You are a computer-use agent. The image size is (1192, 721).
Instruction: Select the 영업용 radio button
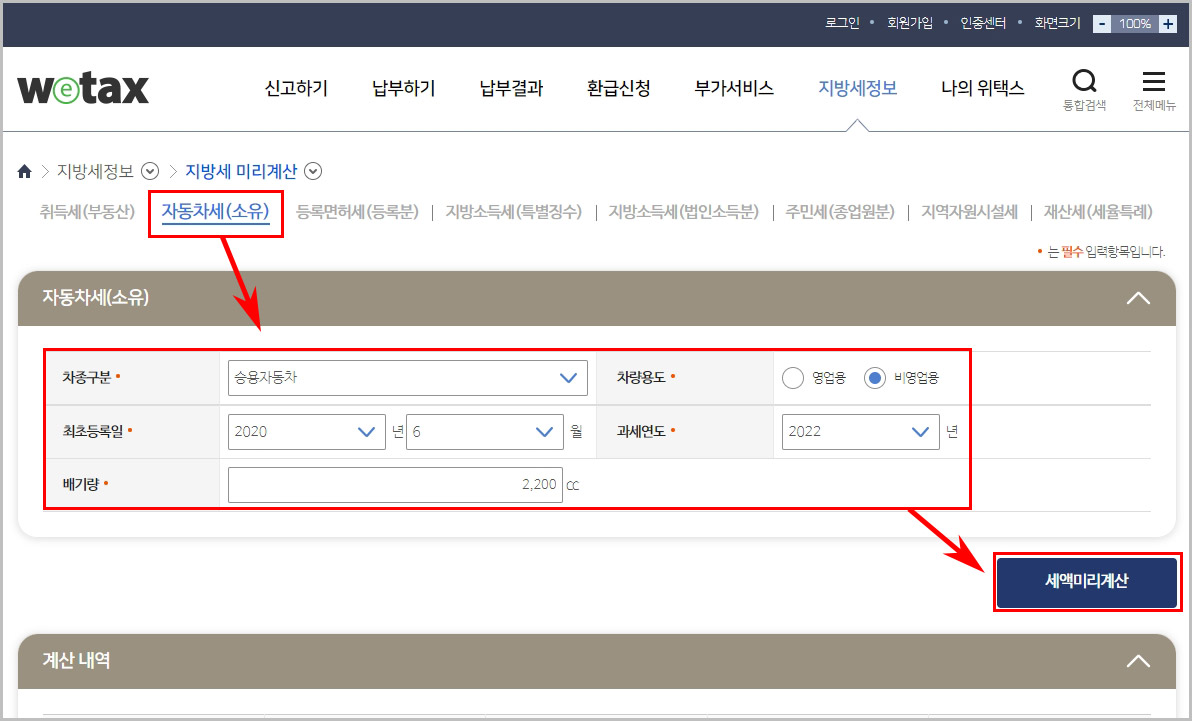click(x=793, y=377)
